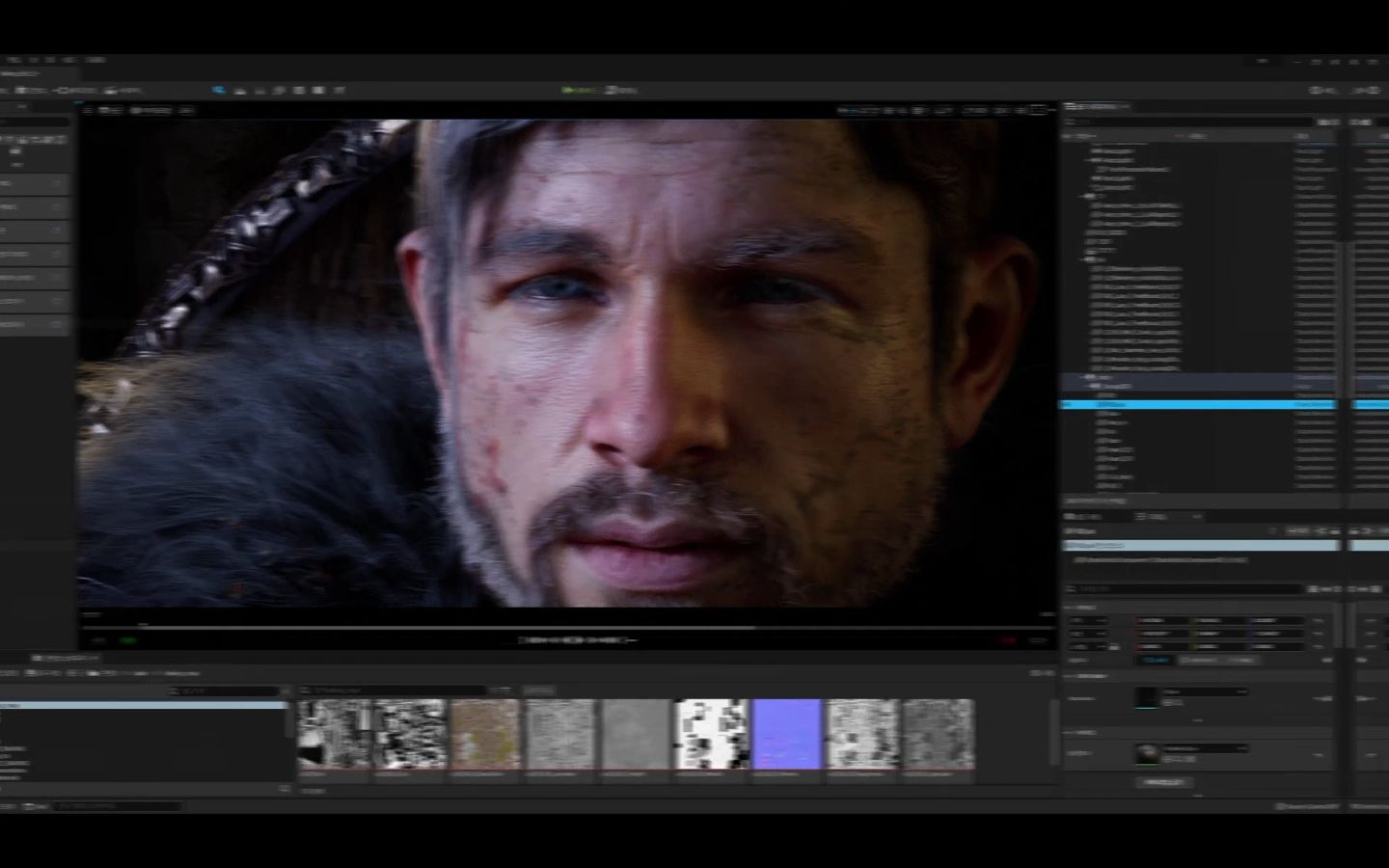Click the green icon at left of the viewport playback bar
Viewport: 1389px width, 868px height.
pos(127,640)
